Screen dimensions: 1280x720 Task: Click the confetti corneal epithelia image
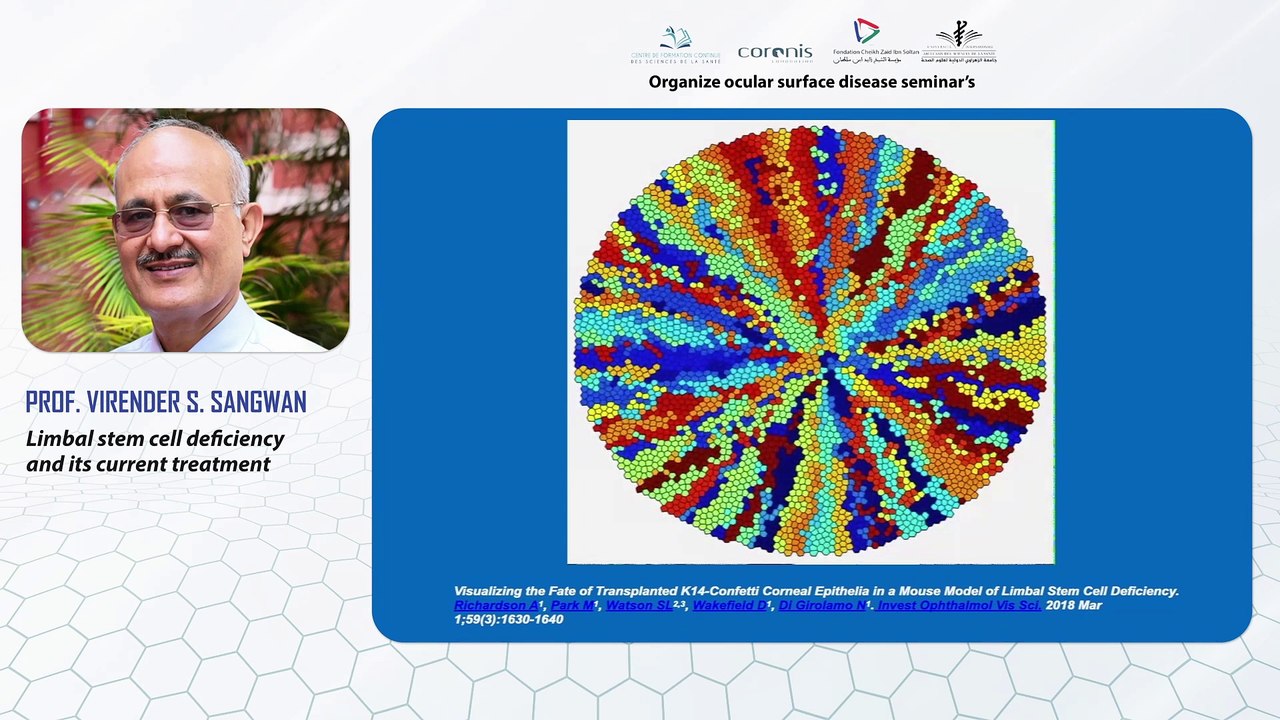tap(811, 342)
